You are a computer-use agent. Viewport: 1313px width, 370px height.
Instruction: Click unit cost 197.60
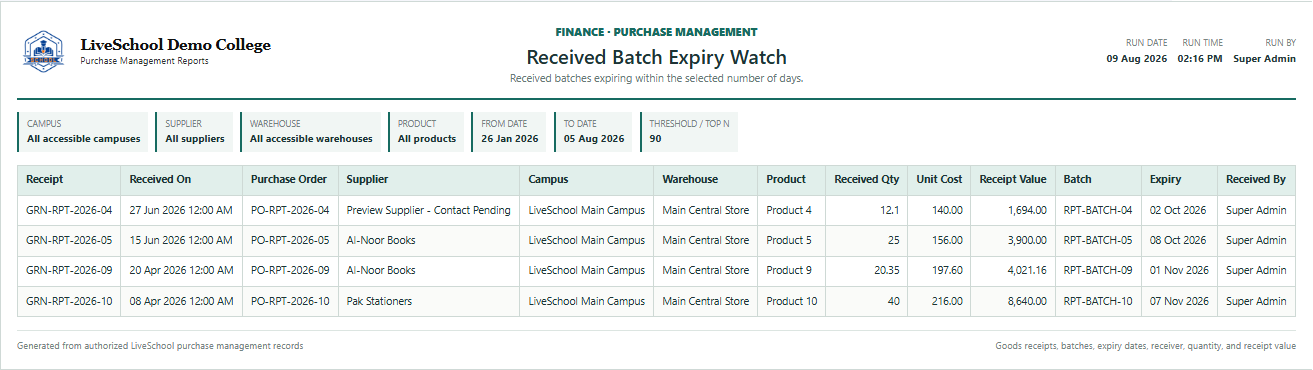(948, 271)
